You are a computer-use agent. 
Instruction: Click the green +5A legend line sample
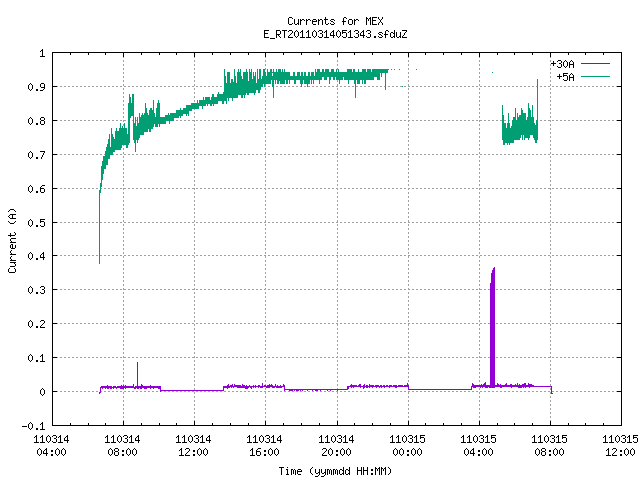pyautogui.click(x=595, y=76)
